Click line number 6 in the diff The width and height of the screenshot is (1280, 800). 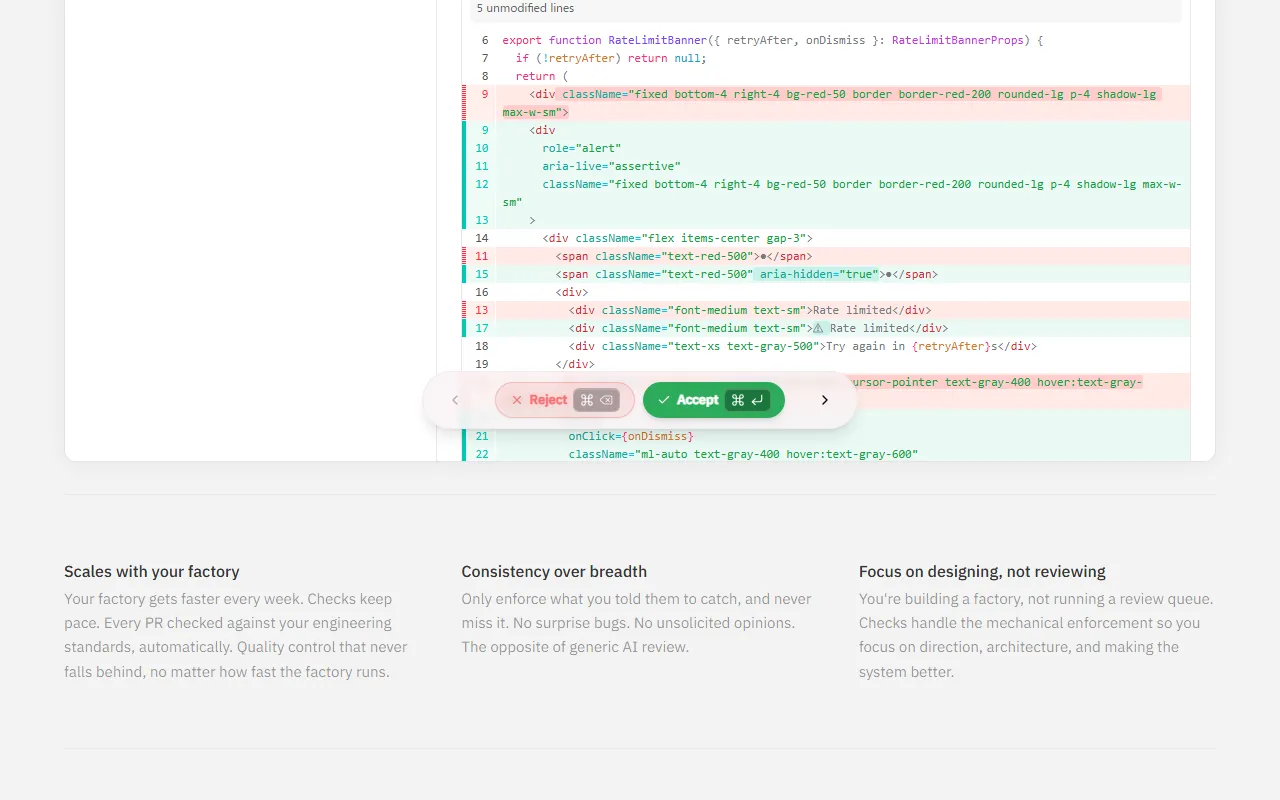(x=485, y=40)
